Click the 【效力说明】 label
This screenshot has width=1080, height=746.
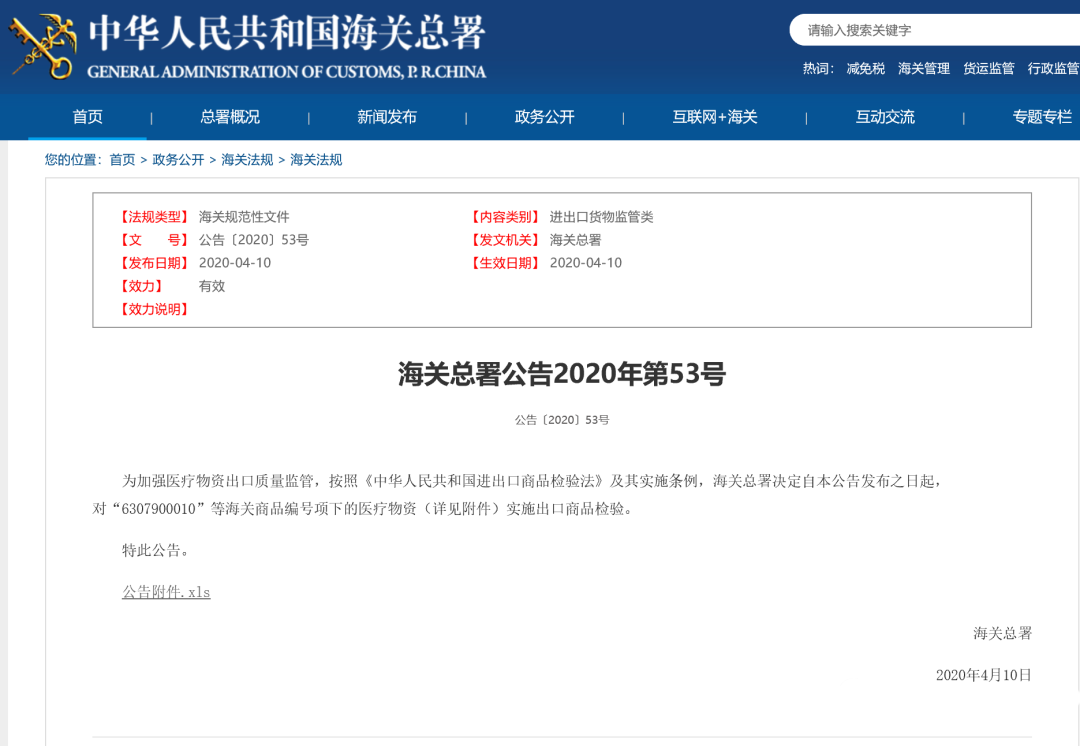(152, 309)
